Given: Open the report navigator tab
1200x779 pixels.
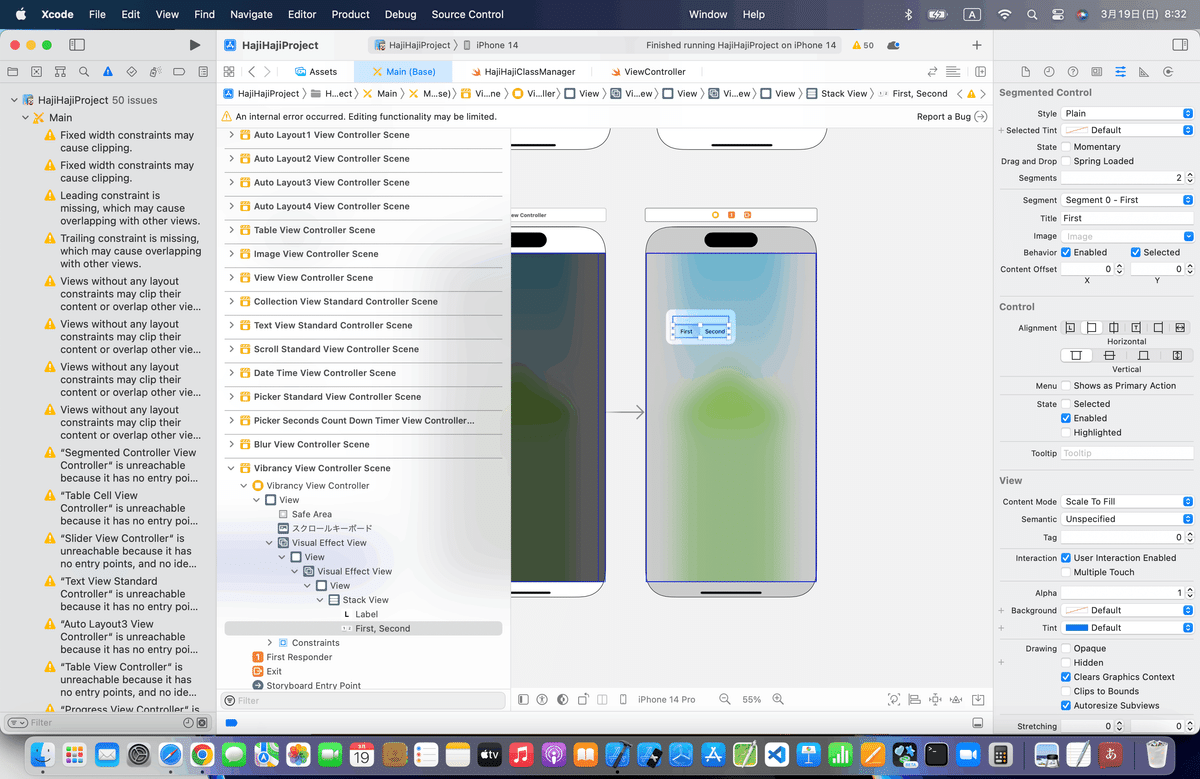Looking at the screenshot, I should 203,72.
